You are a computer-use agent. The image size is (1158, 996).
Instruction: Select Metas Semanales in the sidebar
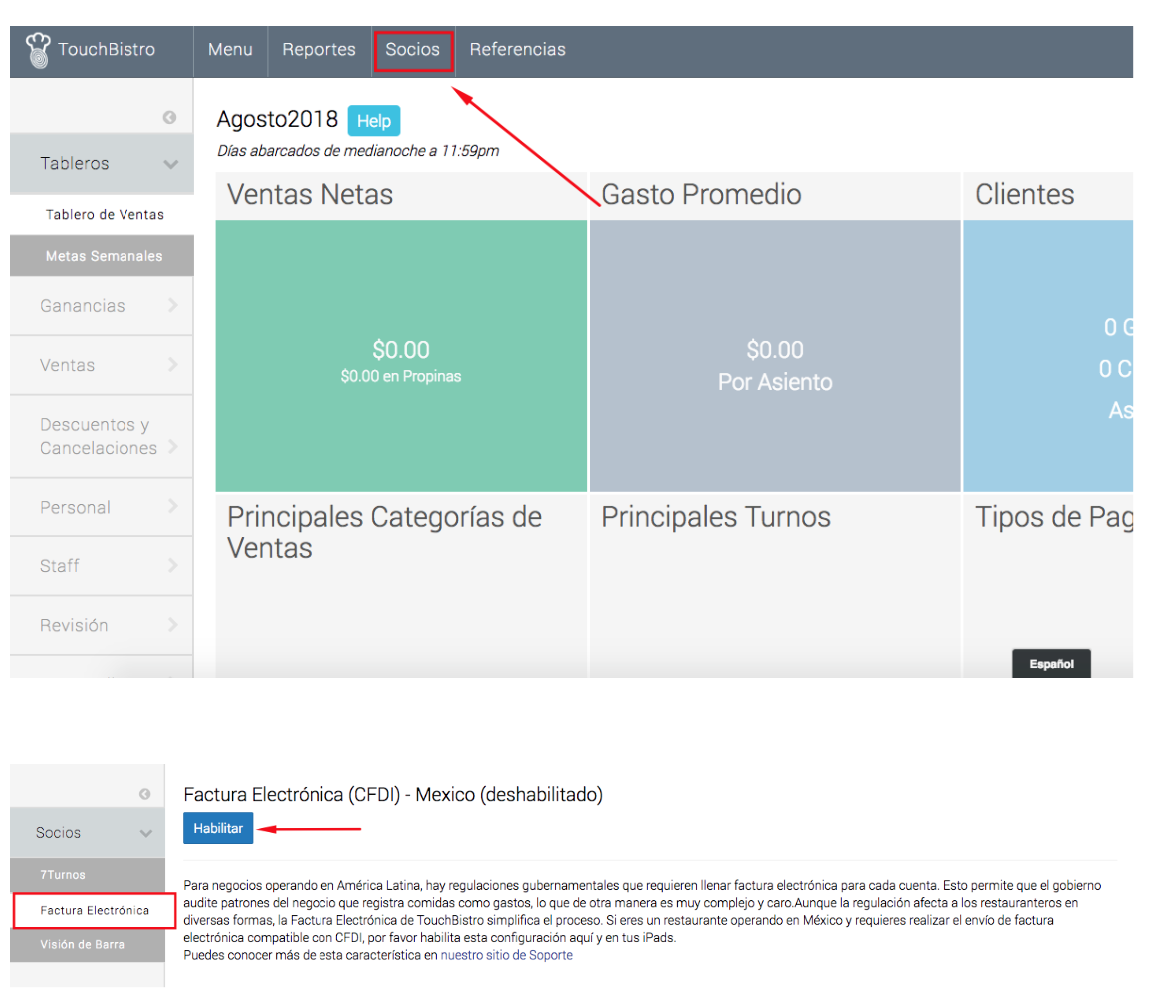pyautogui.click(x=103, y=256)
